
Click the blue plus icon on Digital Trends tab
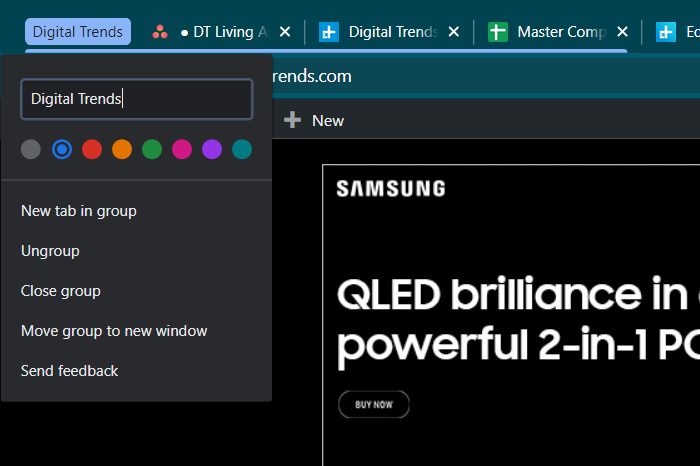tap(329, 32)
